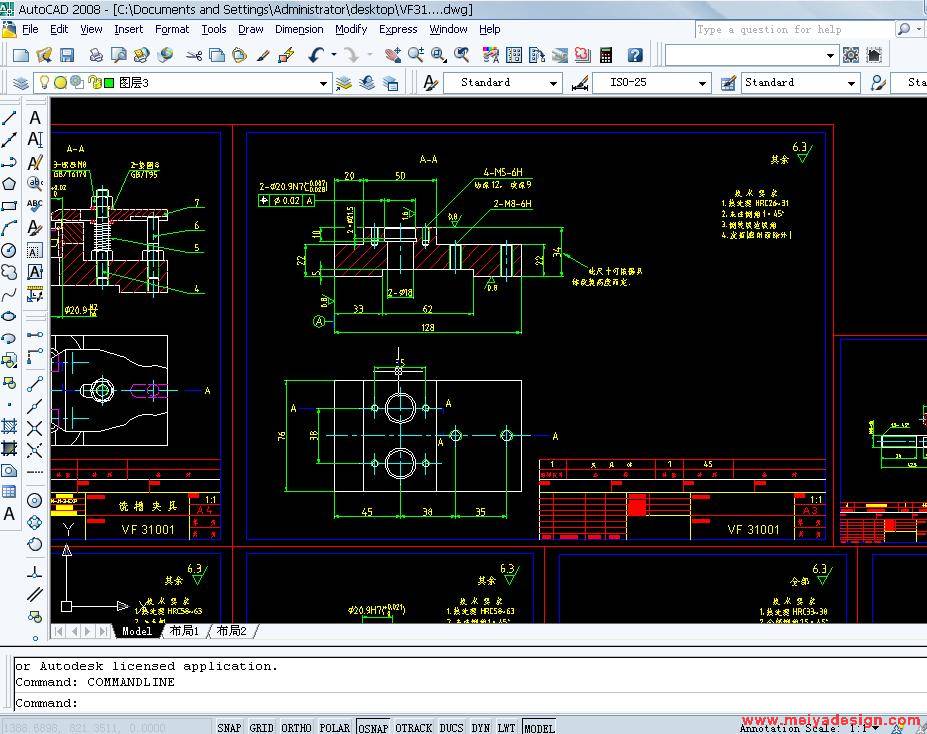
Task: Pick the Circle draw tool
Action: [x=9, y=250]
